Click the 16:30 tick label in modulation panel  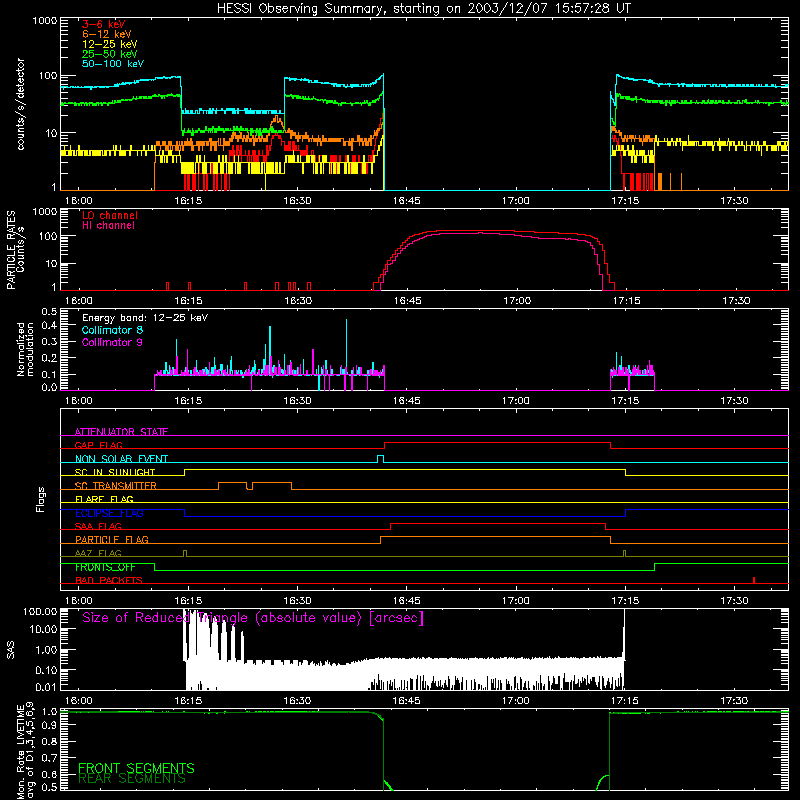point(297,401)
